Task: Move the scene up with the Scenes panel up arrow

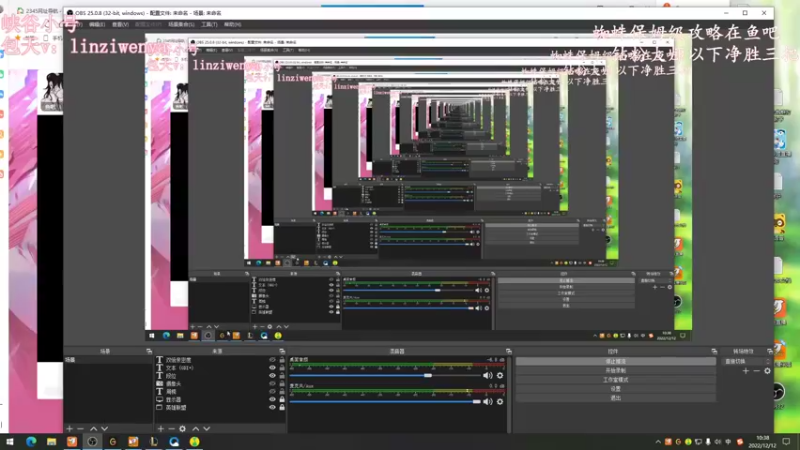Action: tap(93, 429)
